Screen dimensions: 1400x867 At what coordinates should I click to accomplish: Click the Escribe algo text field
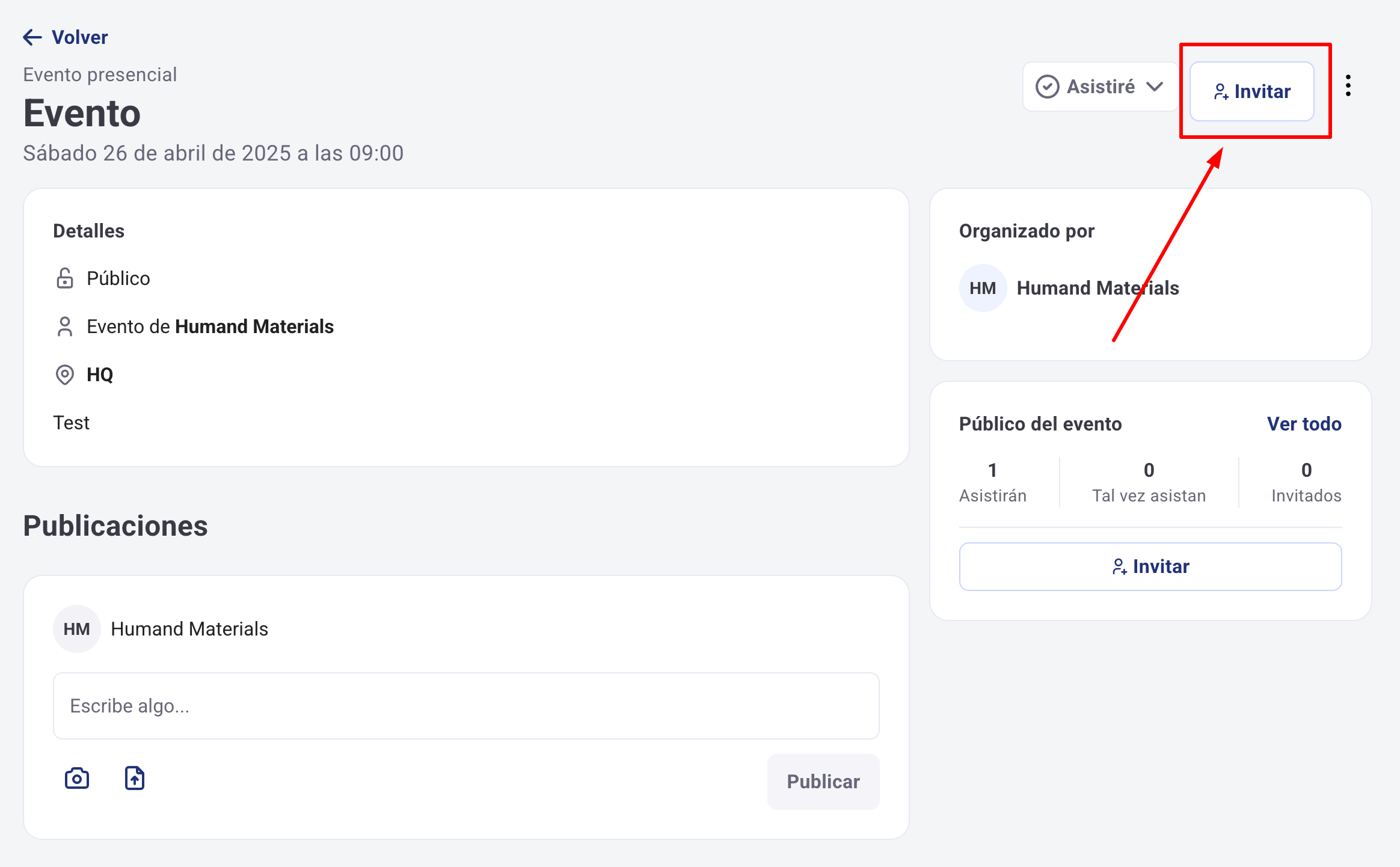(x=466, y=706)
